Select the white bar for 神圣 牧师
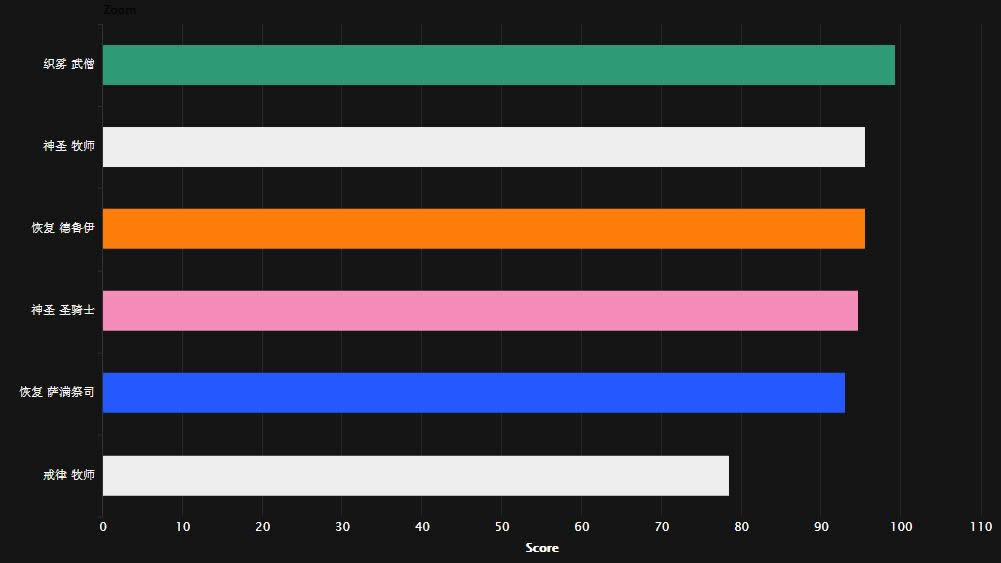The image size is (1001, 563). coord(483,147)
